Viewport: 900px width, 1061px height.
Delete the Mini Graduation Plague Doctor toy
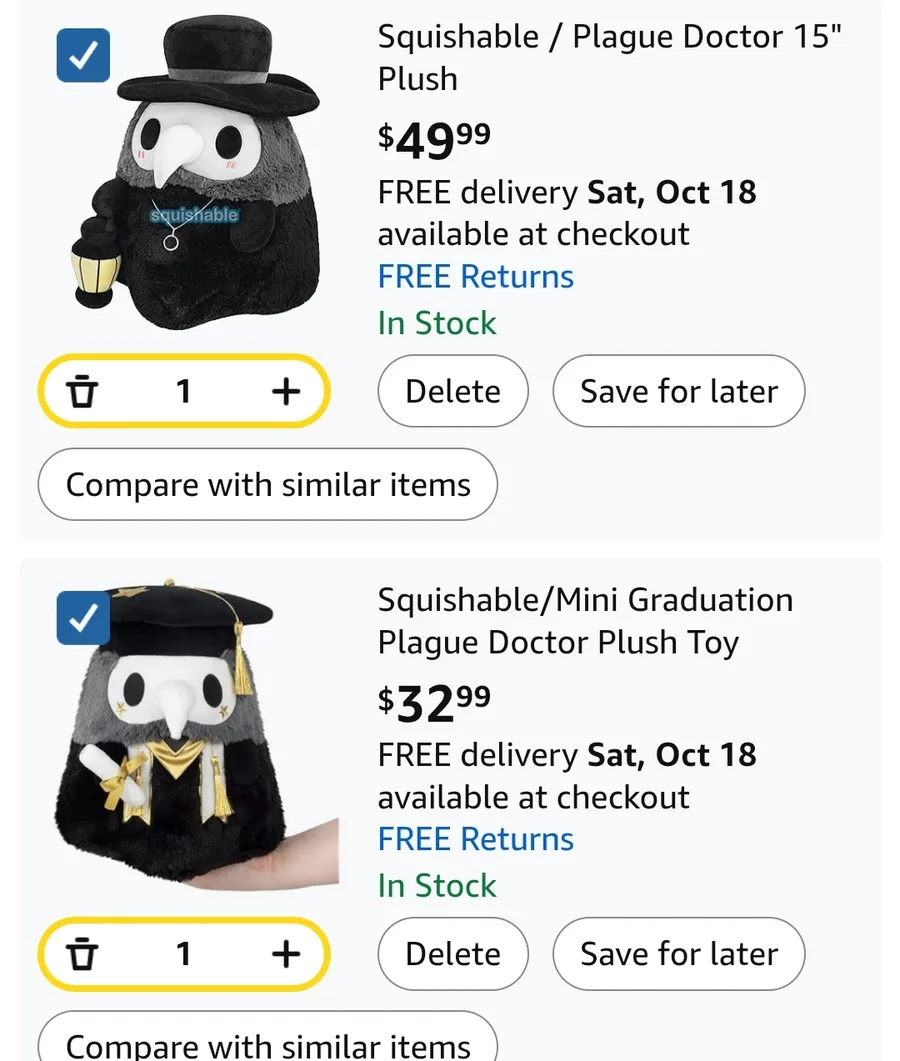pos(452,954)
